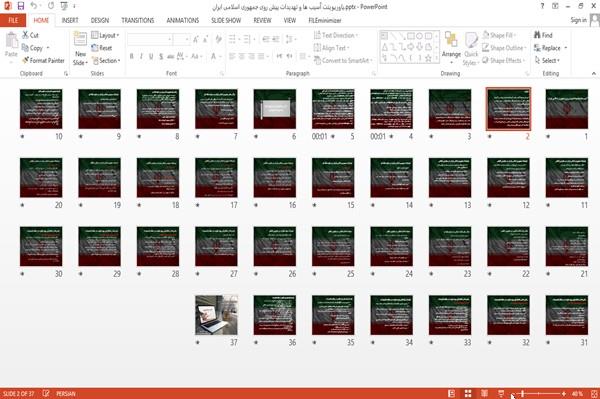Click Clear All Formatting icon
The height and width of the screenshot is (399, 600).
218,39
